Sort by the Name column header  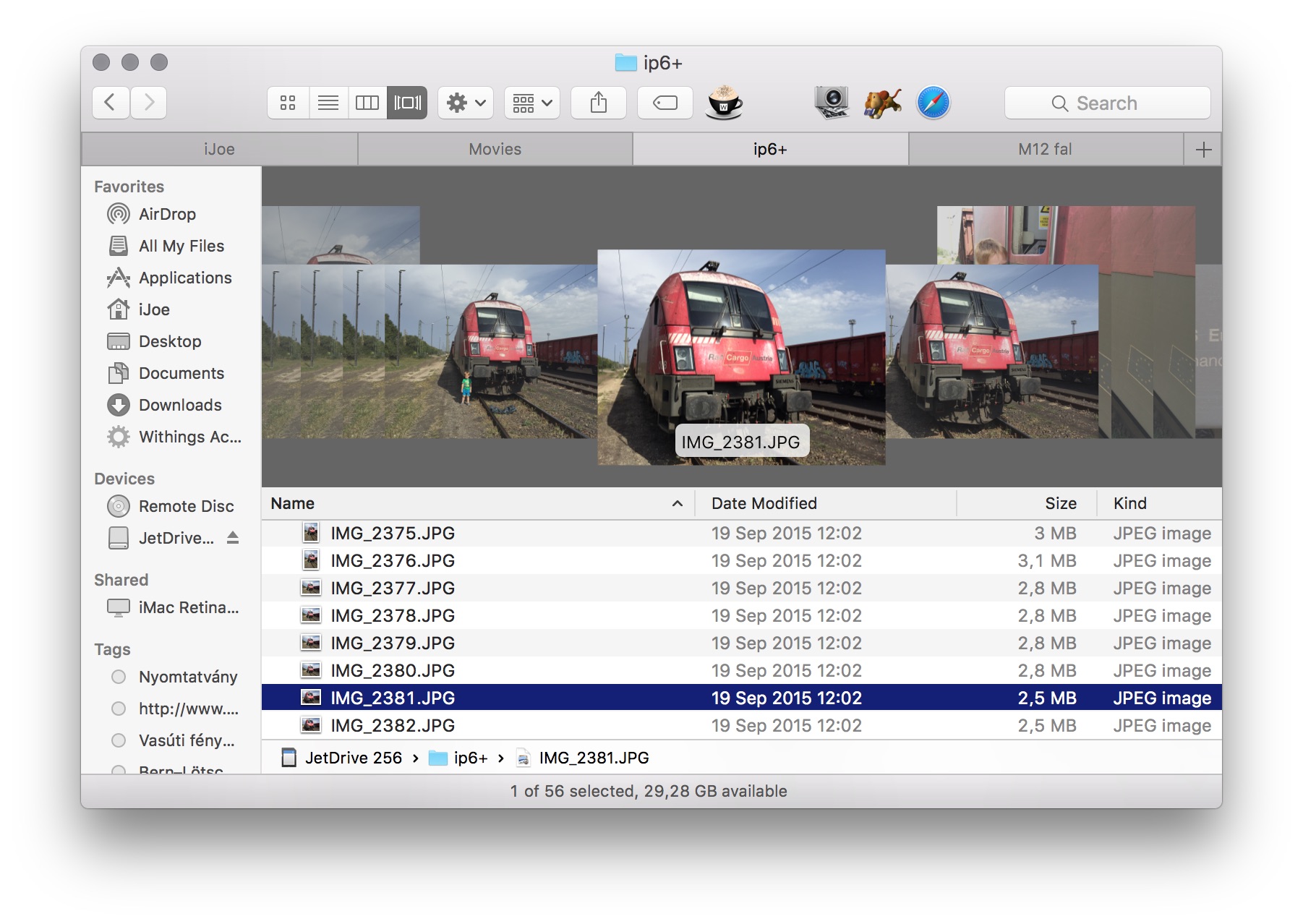477,503
